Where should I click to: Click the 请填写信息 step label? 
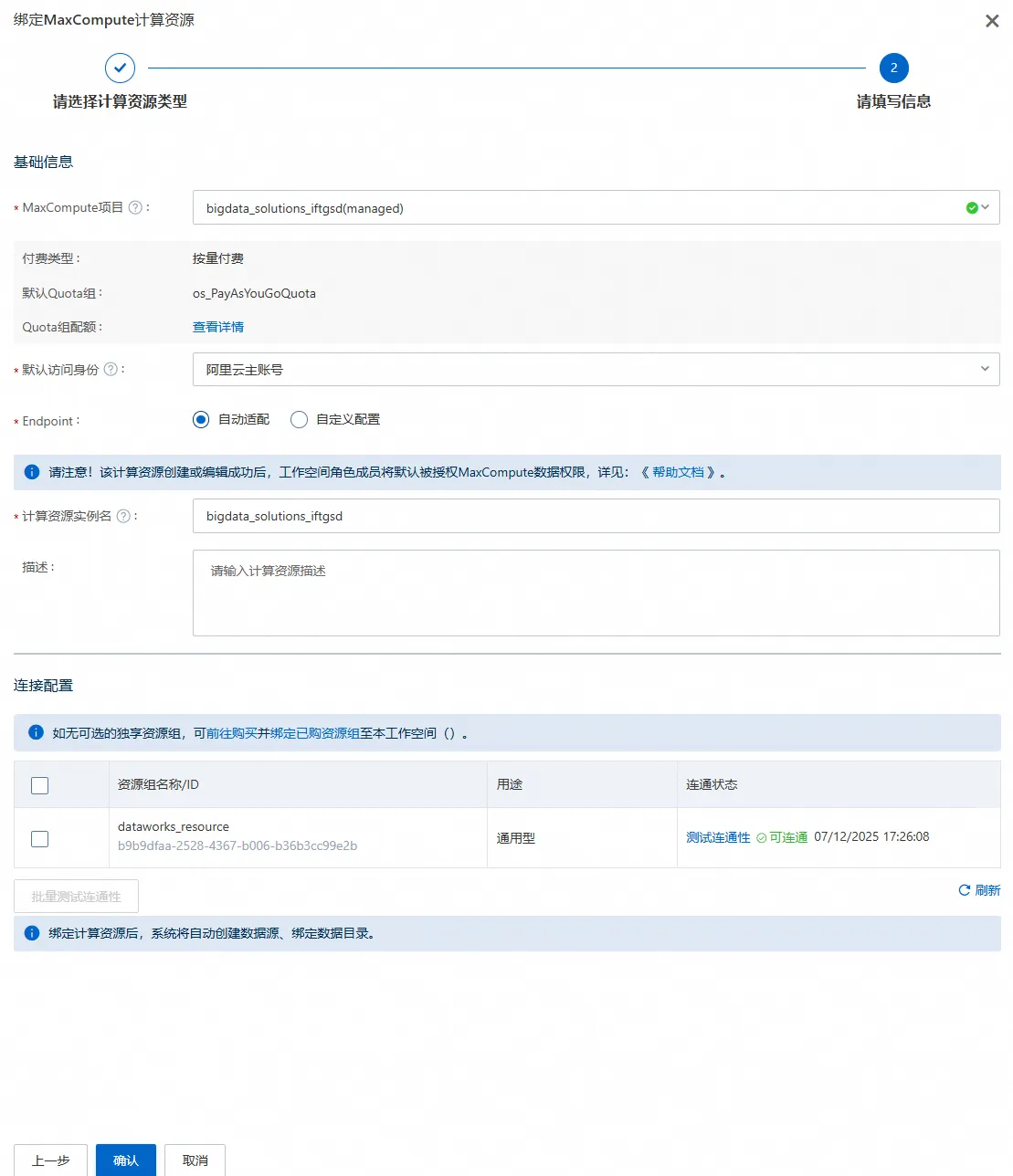(x=893, y=101)
